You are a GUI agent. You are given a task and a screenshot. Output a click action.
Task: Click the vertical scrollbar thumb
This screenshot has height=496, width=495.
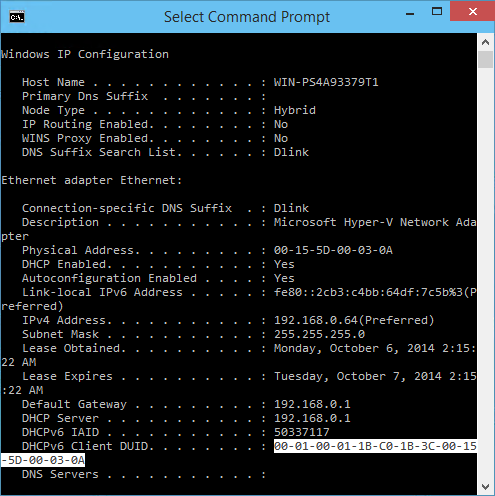(486, 60)
